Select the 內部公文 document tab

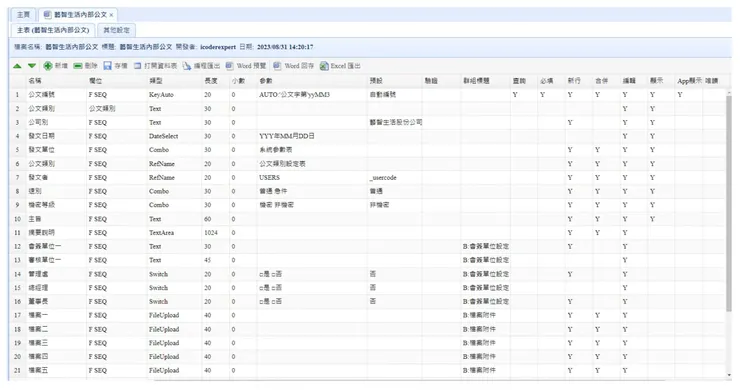point(77,15)
